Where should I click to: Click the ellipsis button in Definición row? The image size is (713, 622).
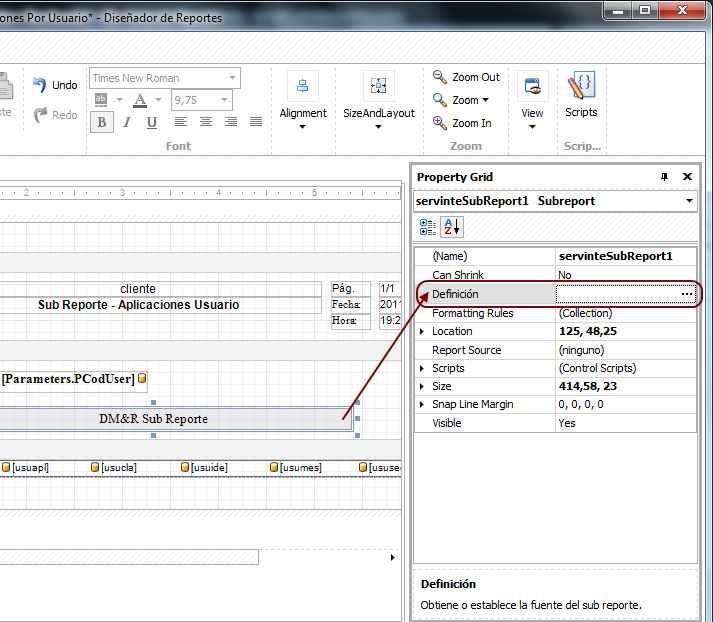(686, 294)
